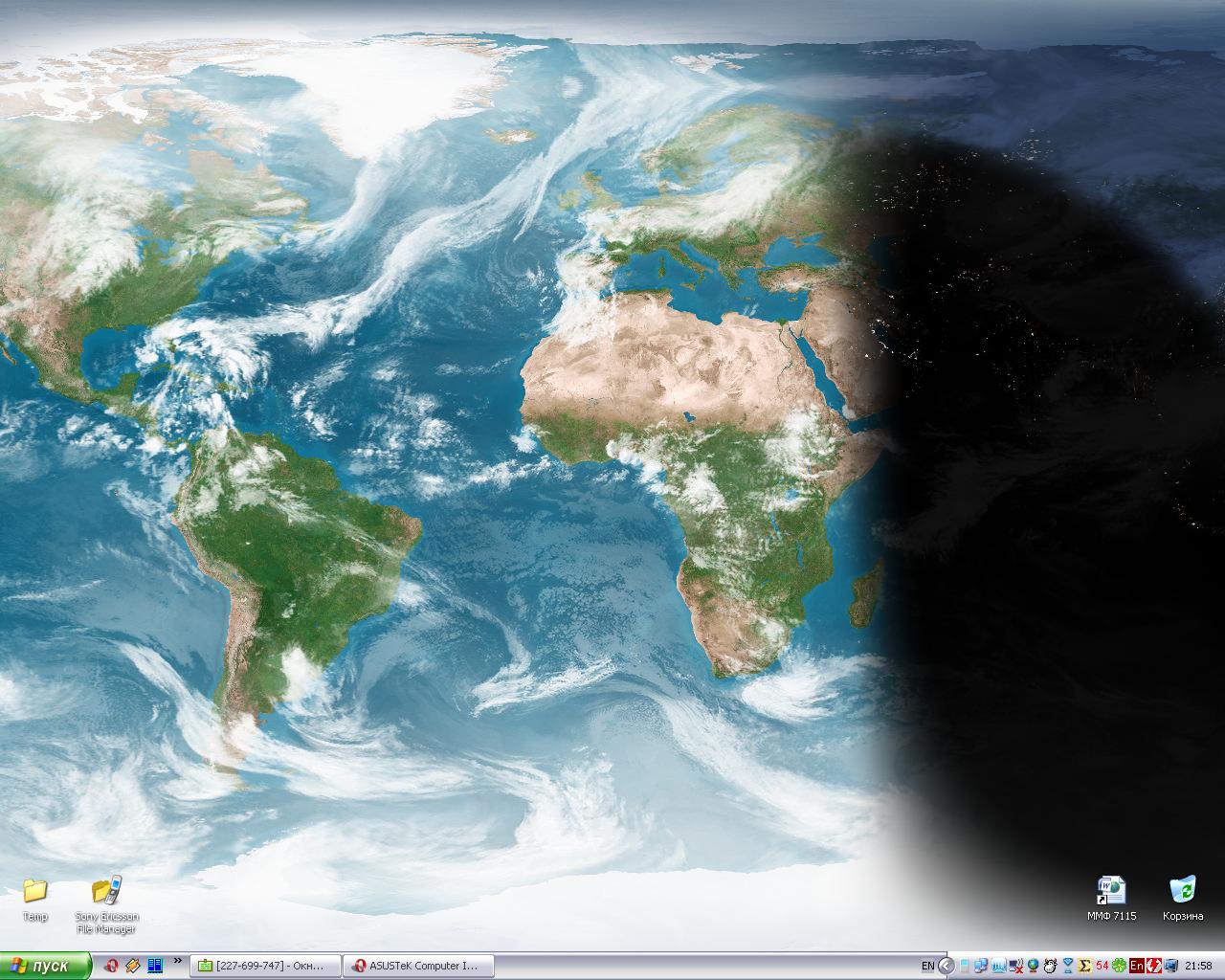Toggle the red En keyboard layout tray icon
Image resolution: width=1225 pixels, height=980 pixels.
(x=1137, y=966)
